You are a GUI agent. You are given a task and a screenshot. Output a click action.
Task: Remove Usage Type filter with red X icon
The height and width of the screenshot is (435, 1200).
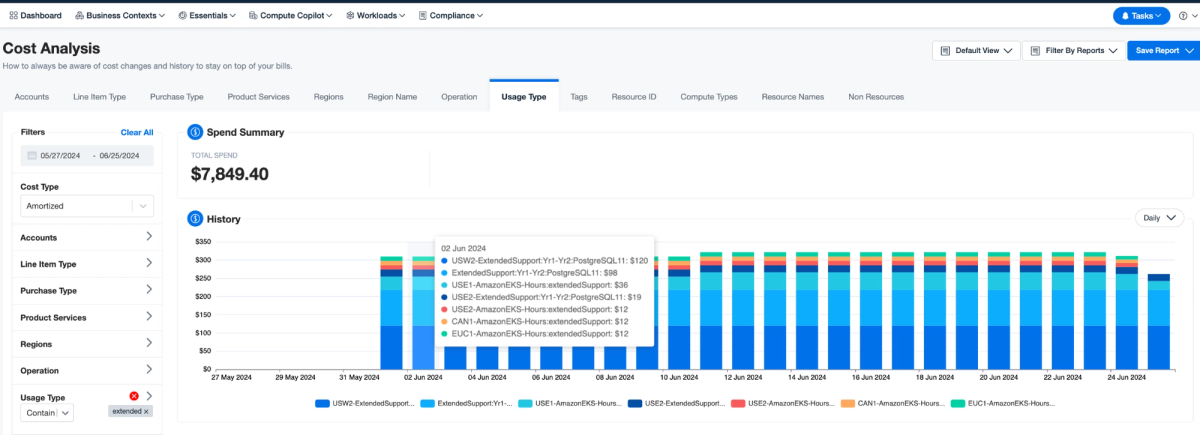[x=134, y=396]
